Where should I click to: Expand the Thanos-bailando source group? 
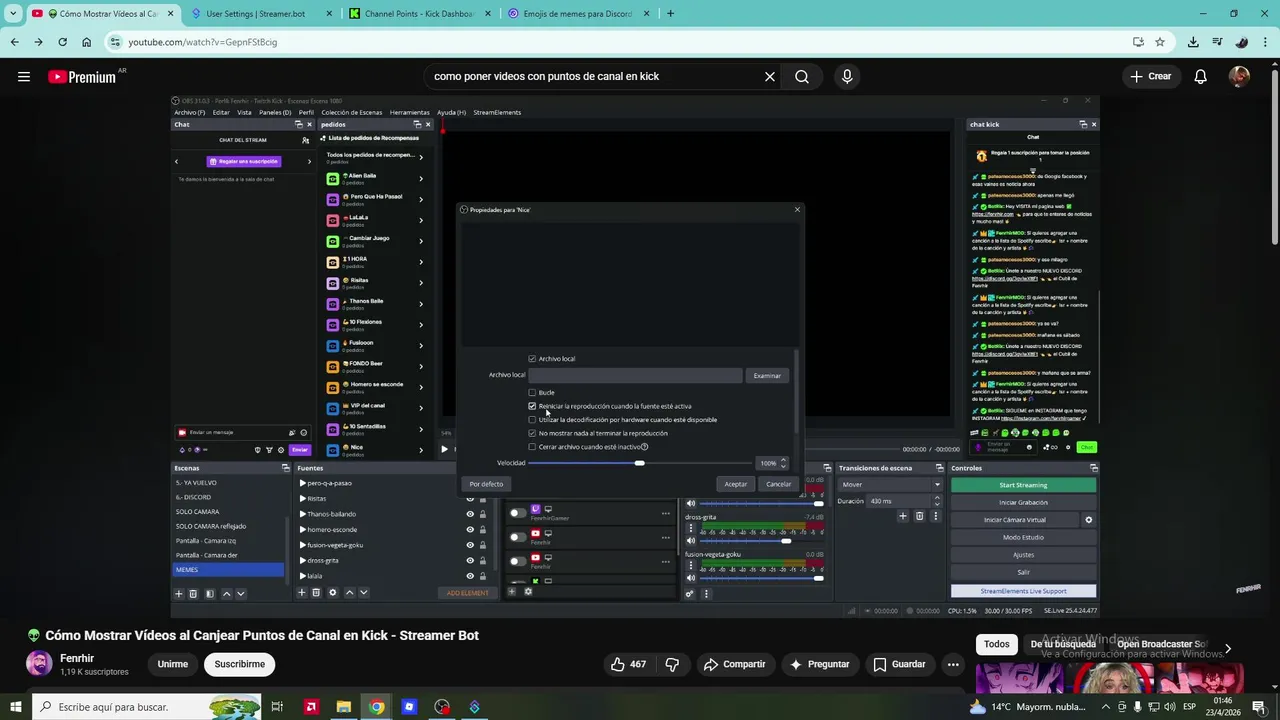click(303, 514)
